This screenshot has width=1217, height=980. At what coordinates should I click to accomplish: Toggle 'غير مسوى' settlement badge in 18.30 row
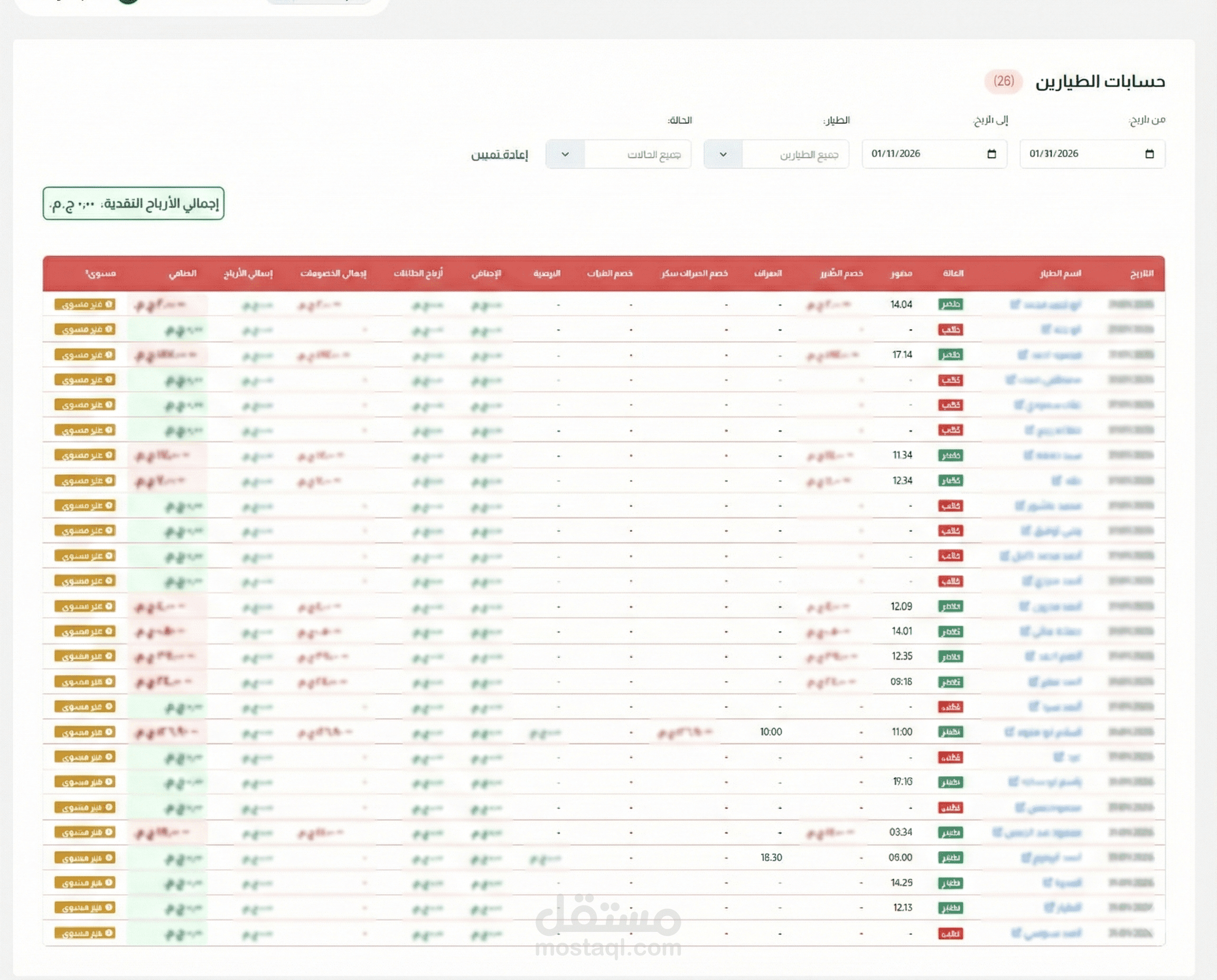tap(85, 858)
